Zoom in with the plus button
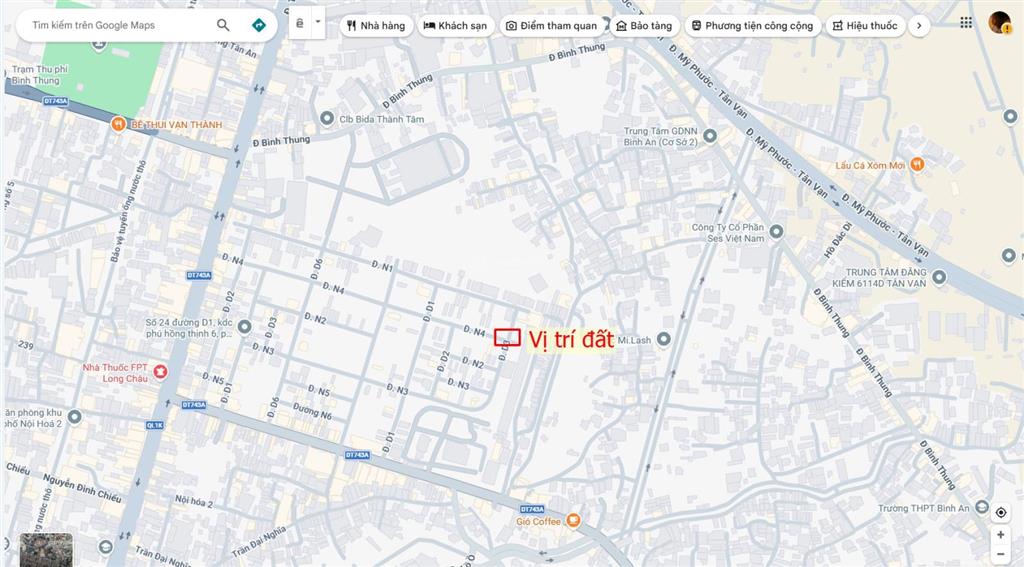Screen dimensions: 1024x567 click(x=1000, y=535)
